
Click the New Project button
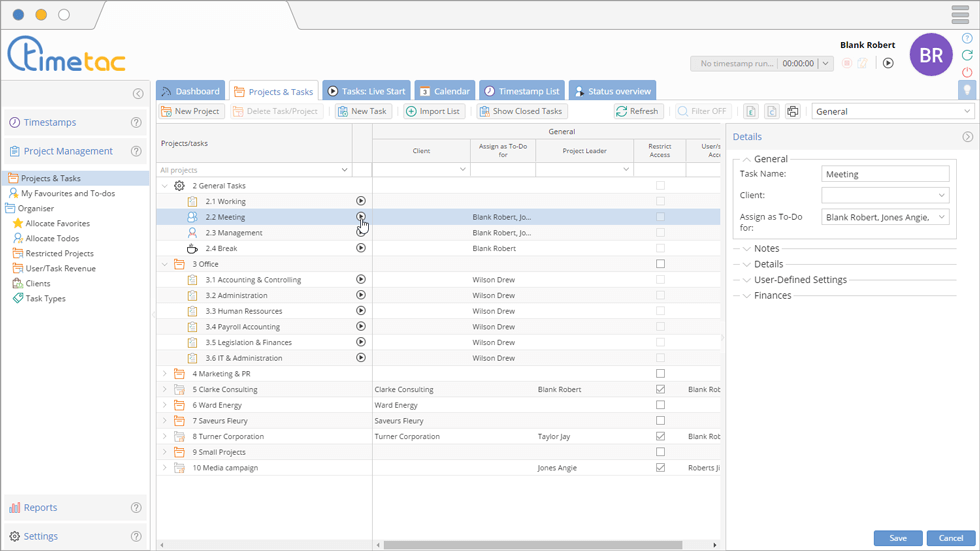[x=190, y=111]
